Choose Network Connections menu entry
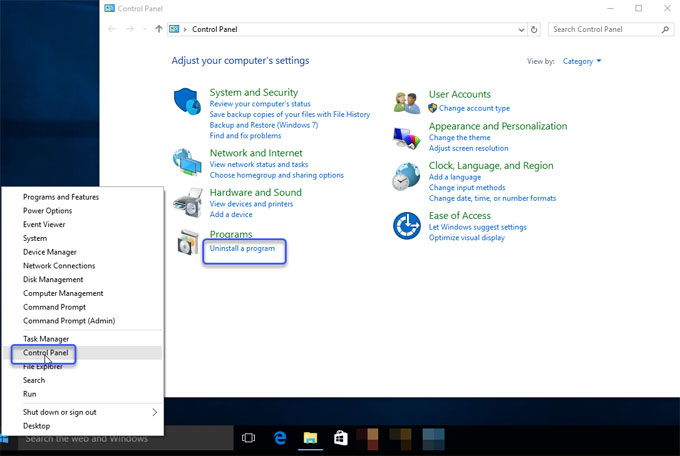The width and height of the screenshot is (680, 456). coord(59,266)
